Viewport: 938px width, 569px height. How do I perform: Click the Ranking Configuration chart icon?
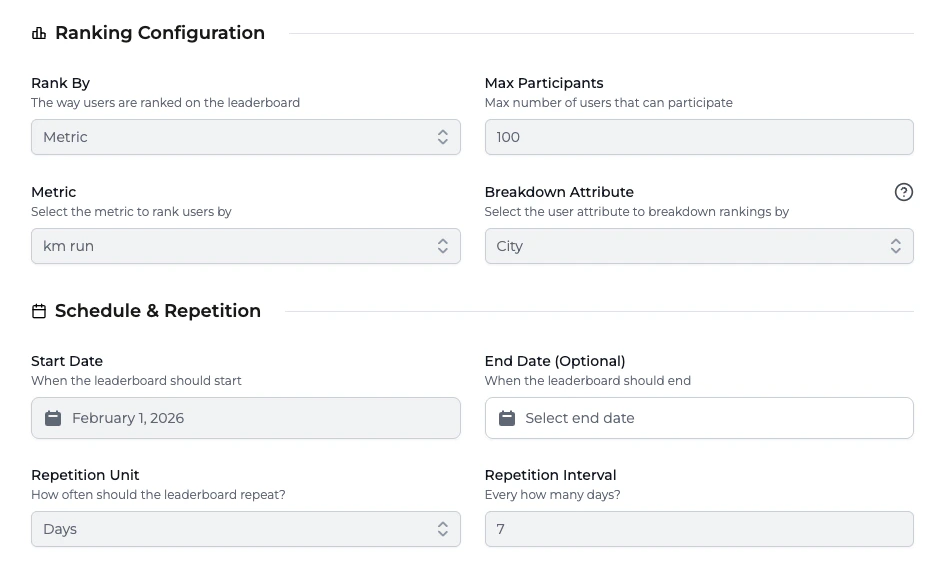pyautogui.click(x=39, y=33)
